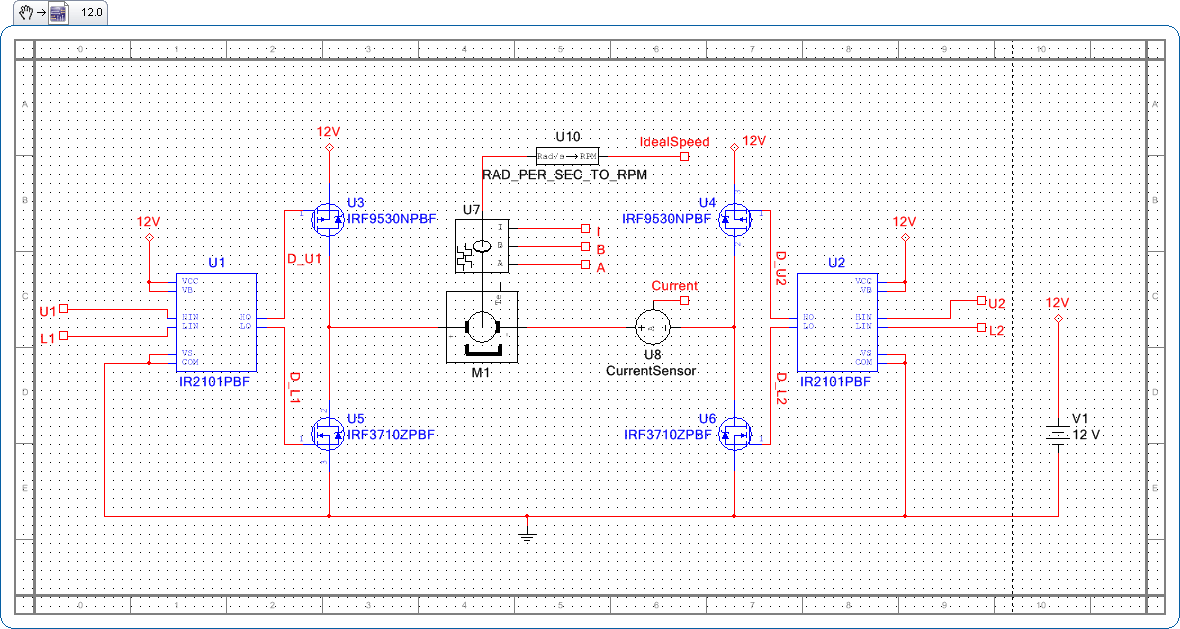Click the encoder output connector B
The image size is (1180, 629).
pyautogui.click(x=584, y=246)
